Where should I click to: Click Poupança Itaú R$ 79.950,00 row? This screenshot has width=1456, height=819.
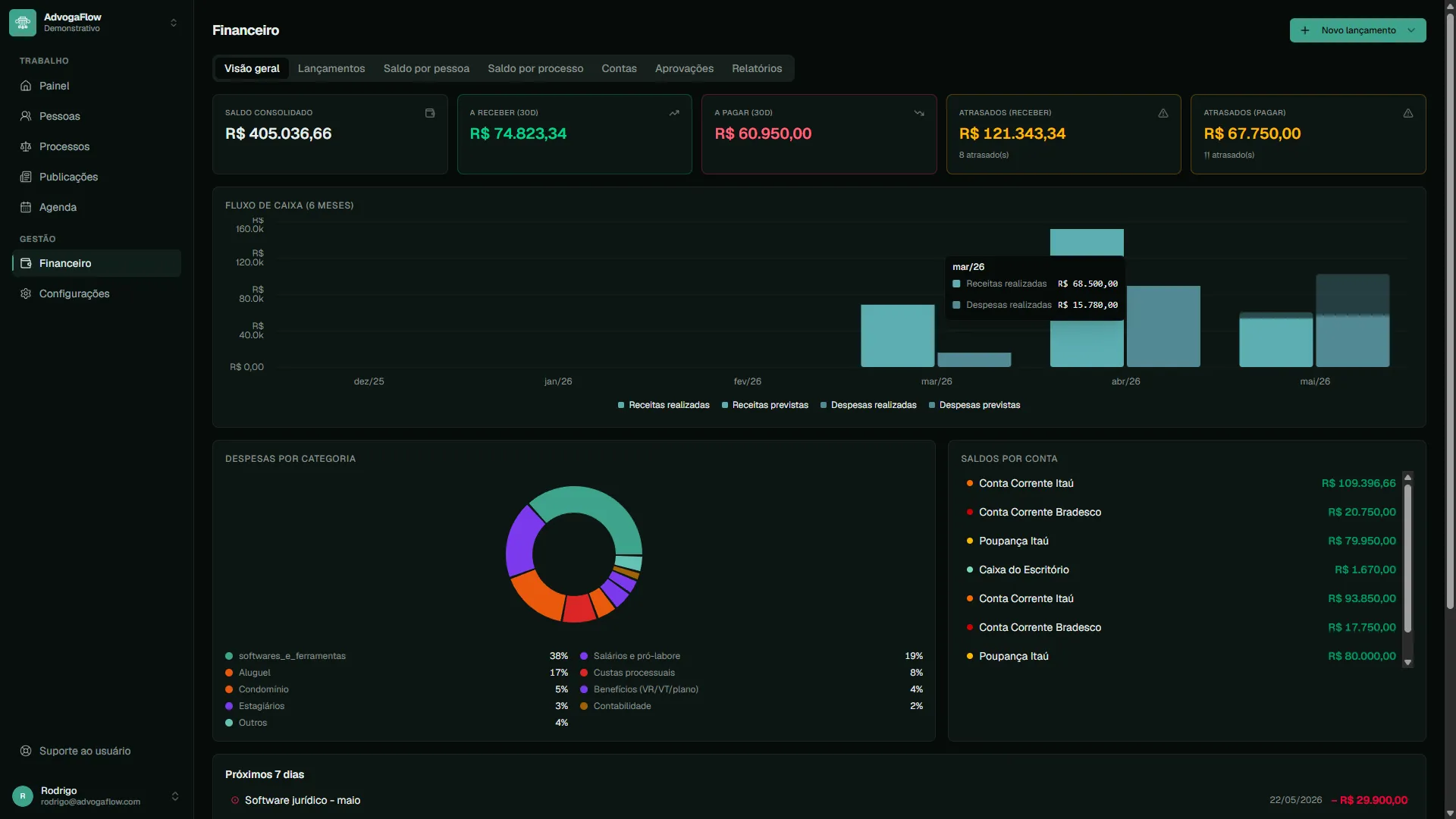click(1181, 541)
